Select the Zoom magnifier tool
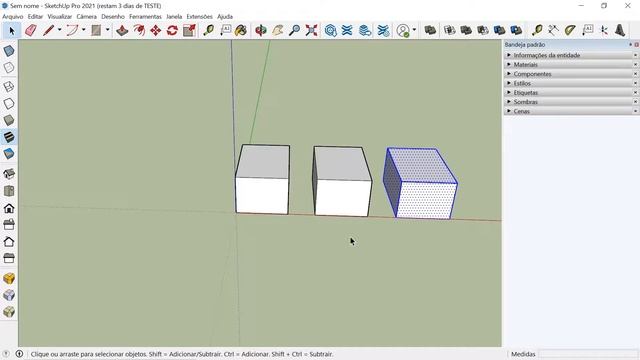This screenshot has height=360, width=640. [x=294, y=31]
